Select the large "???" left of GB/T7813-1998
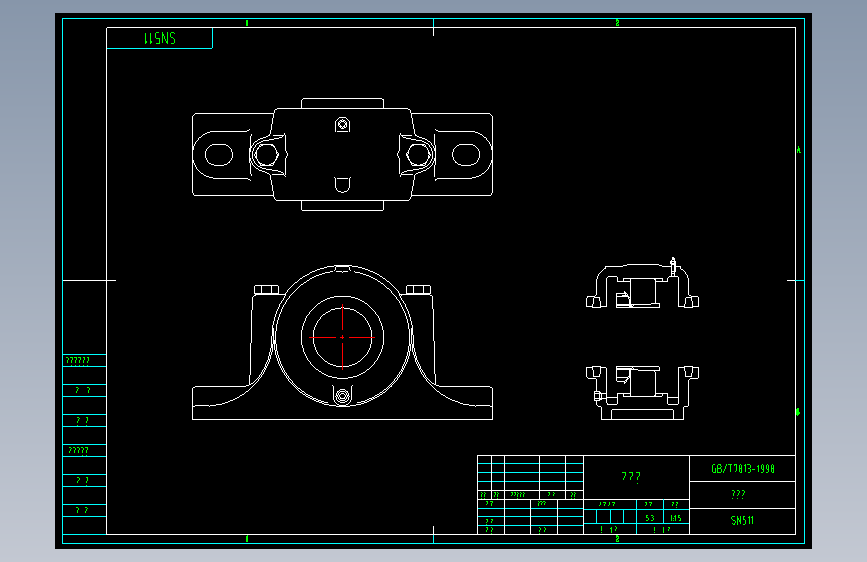Image resolution: width=867 pixels, height=562 pixels. point(631,477)
